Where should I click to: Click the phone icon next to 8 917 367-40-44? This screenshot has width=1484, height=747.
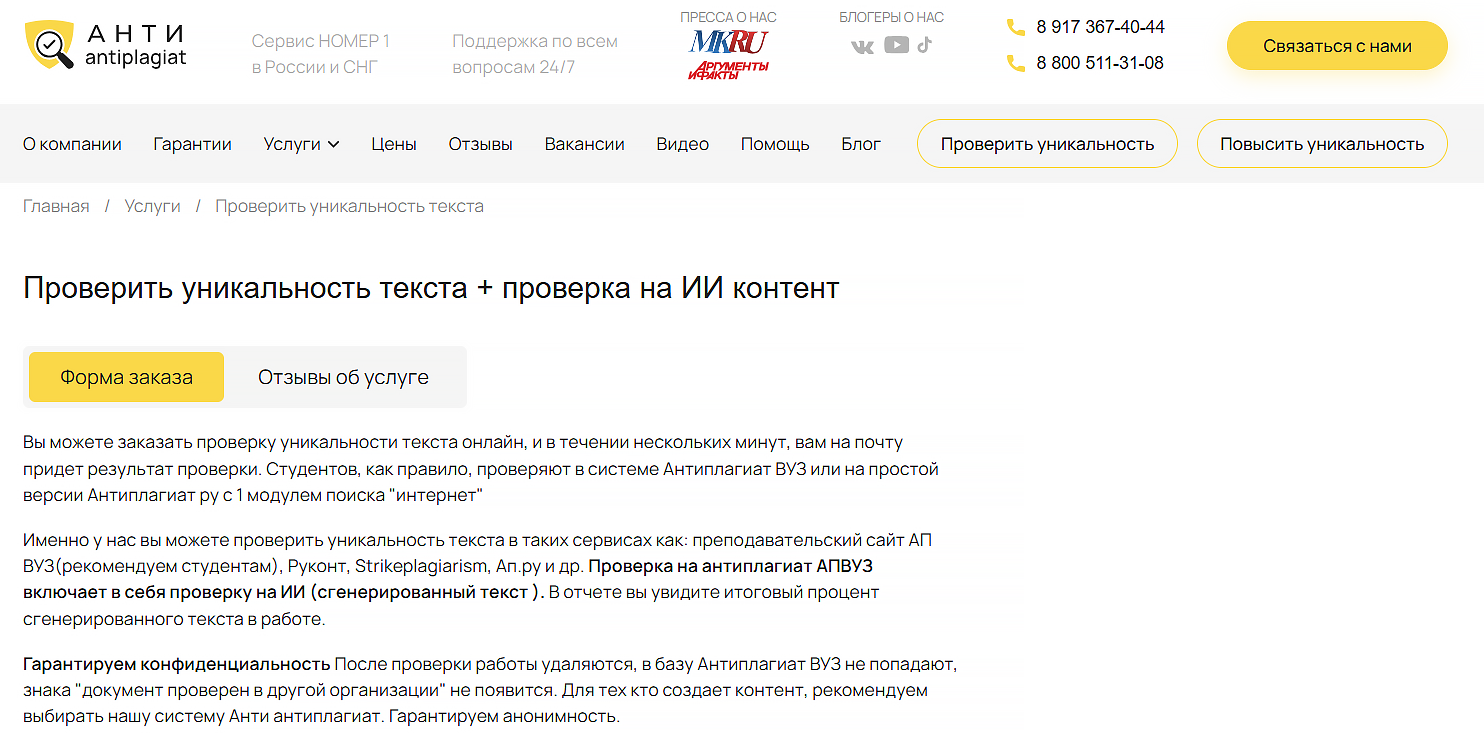pos(1017,27)
